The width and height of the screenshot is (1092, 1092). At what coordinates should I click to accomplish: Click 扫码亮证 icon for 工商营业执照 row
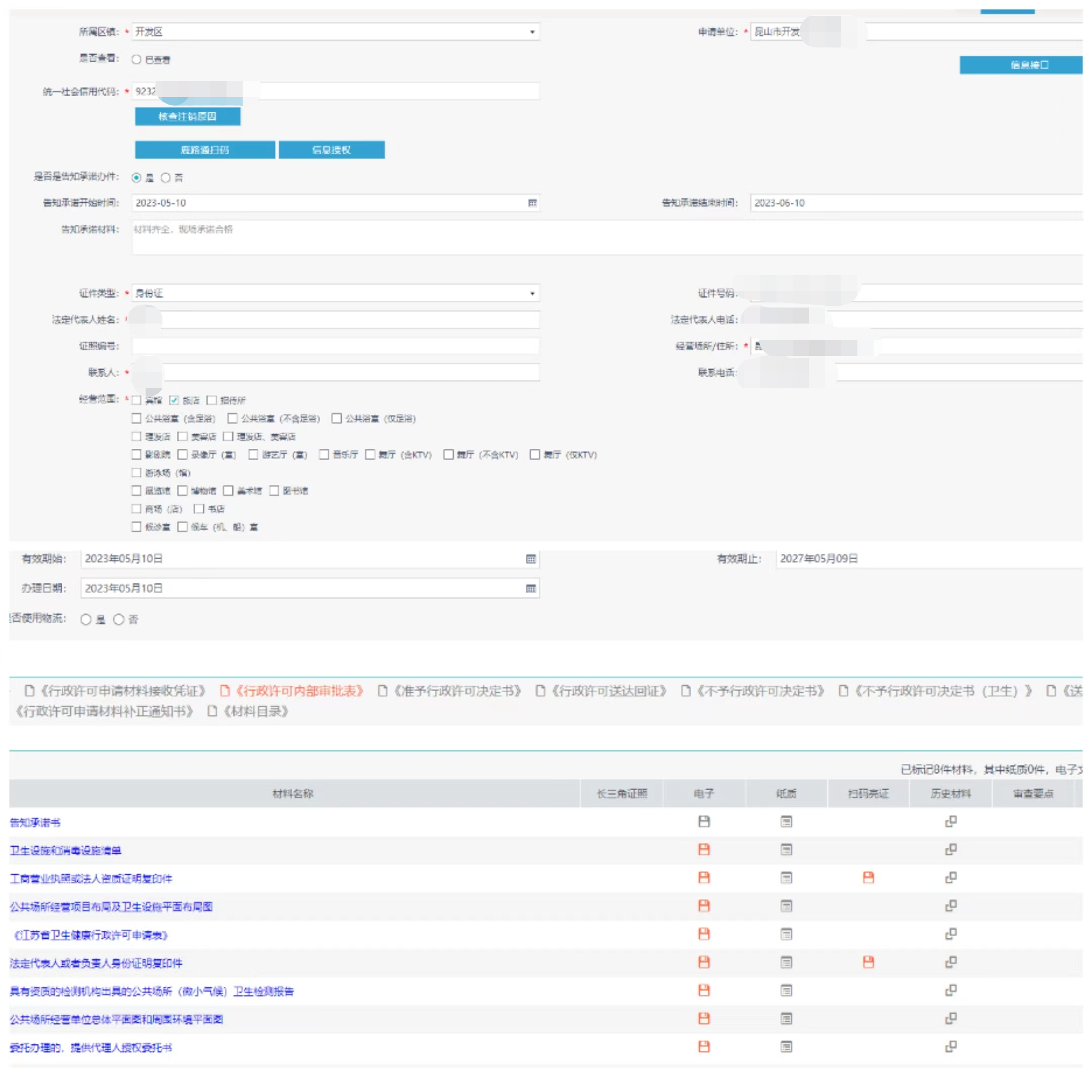point(868,877)
